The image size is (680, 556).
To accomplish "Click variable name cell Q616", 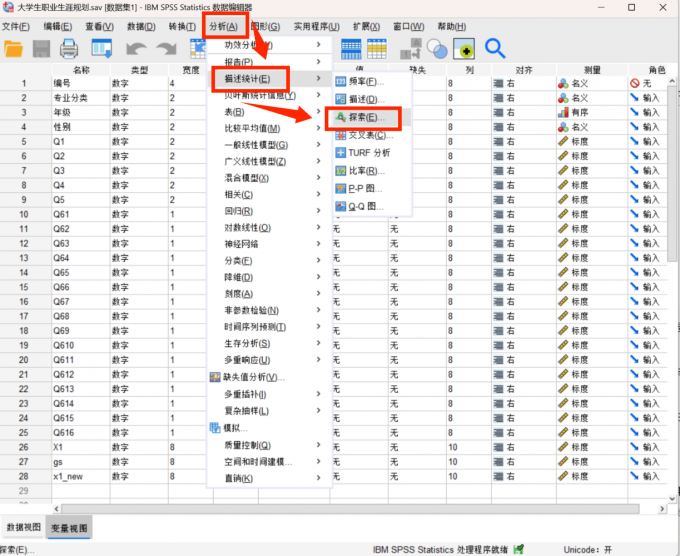I will pos(81,433).
